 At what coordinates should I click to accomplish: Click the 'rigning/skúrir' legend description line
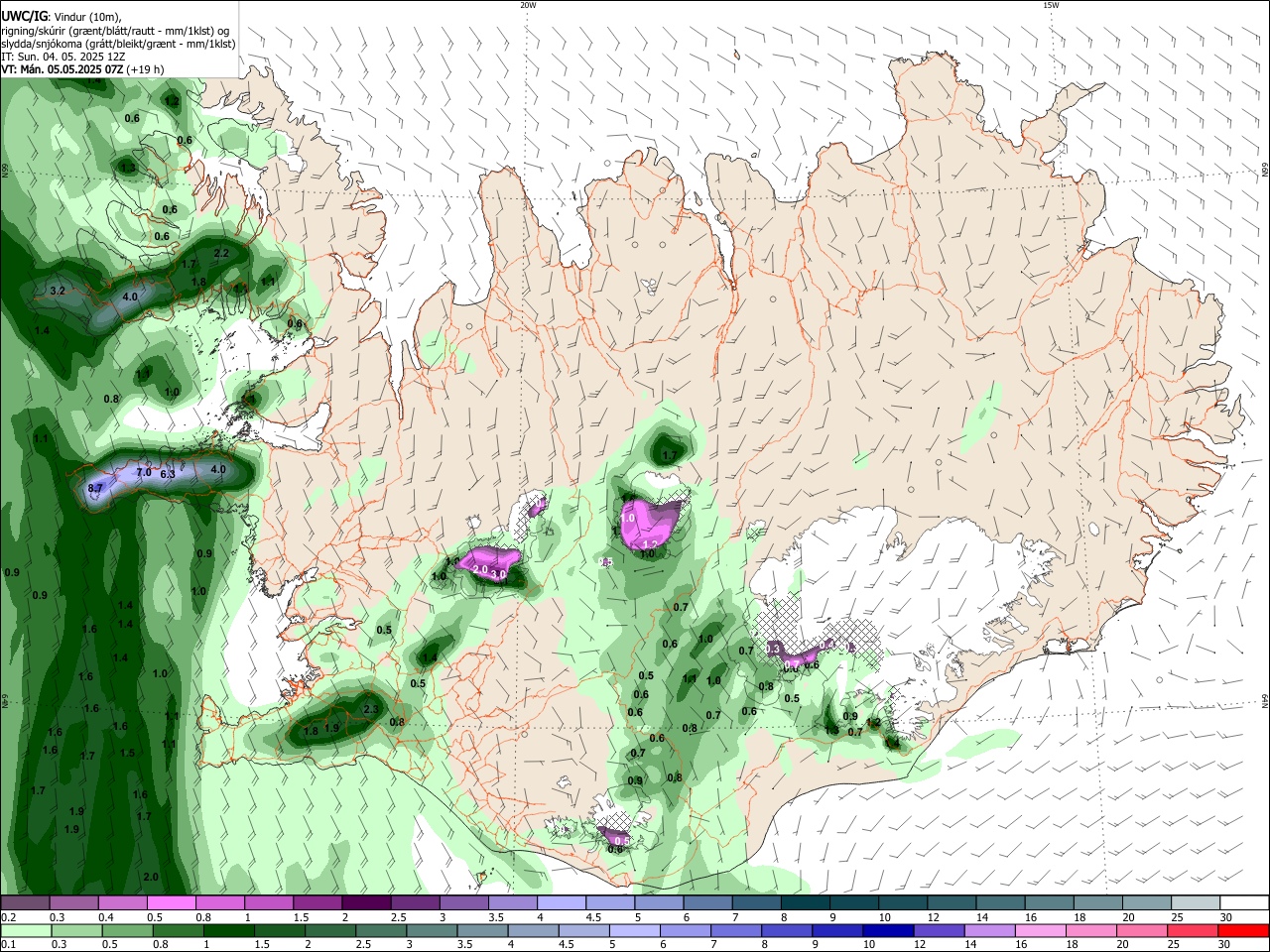115,31
